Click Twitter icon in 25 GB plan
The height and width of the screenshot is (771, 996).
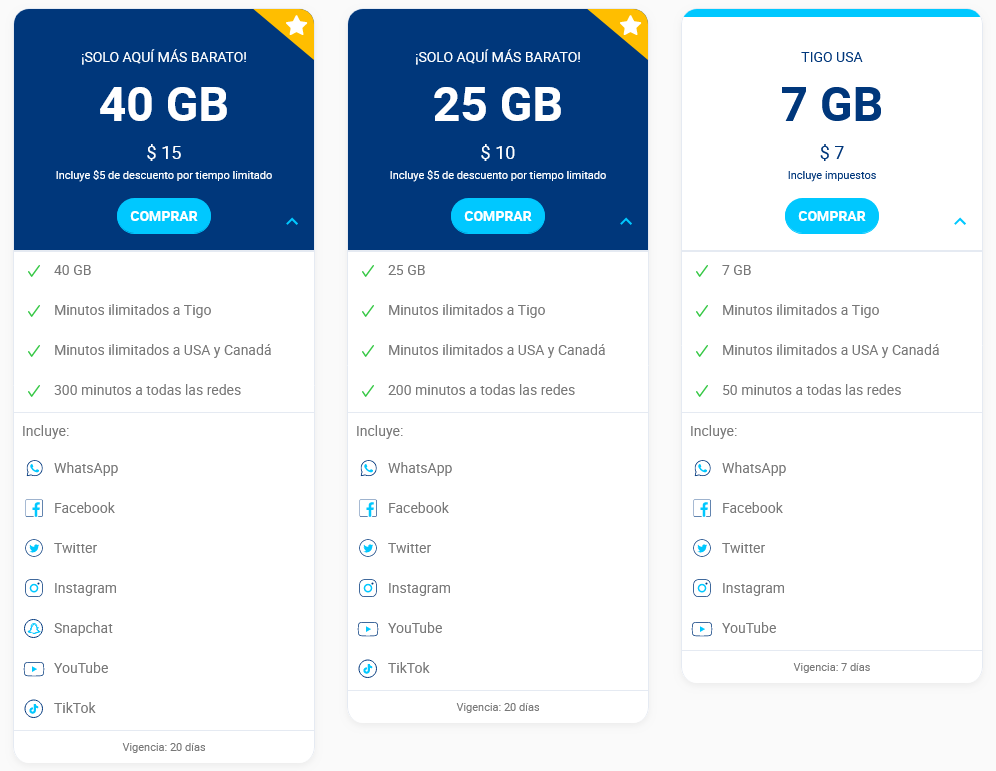(368, 548)
